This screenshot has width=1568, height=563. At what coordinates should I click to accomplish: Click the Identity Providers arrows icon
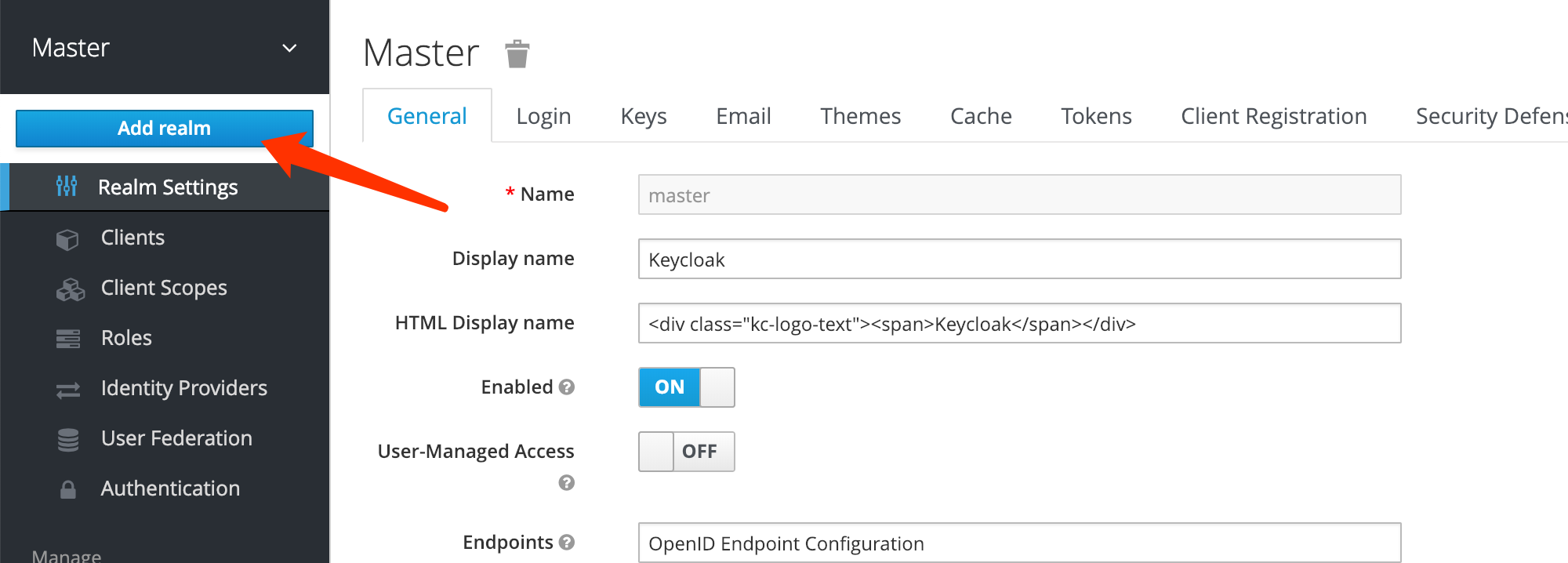tap(68, 390)
